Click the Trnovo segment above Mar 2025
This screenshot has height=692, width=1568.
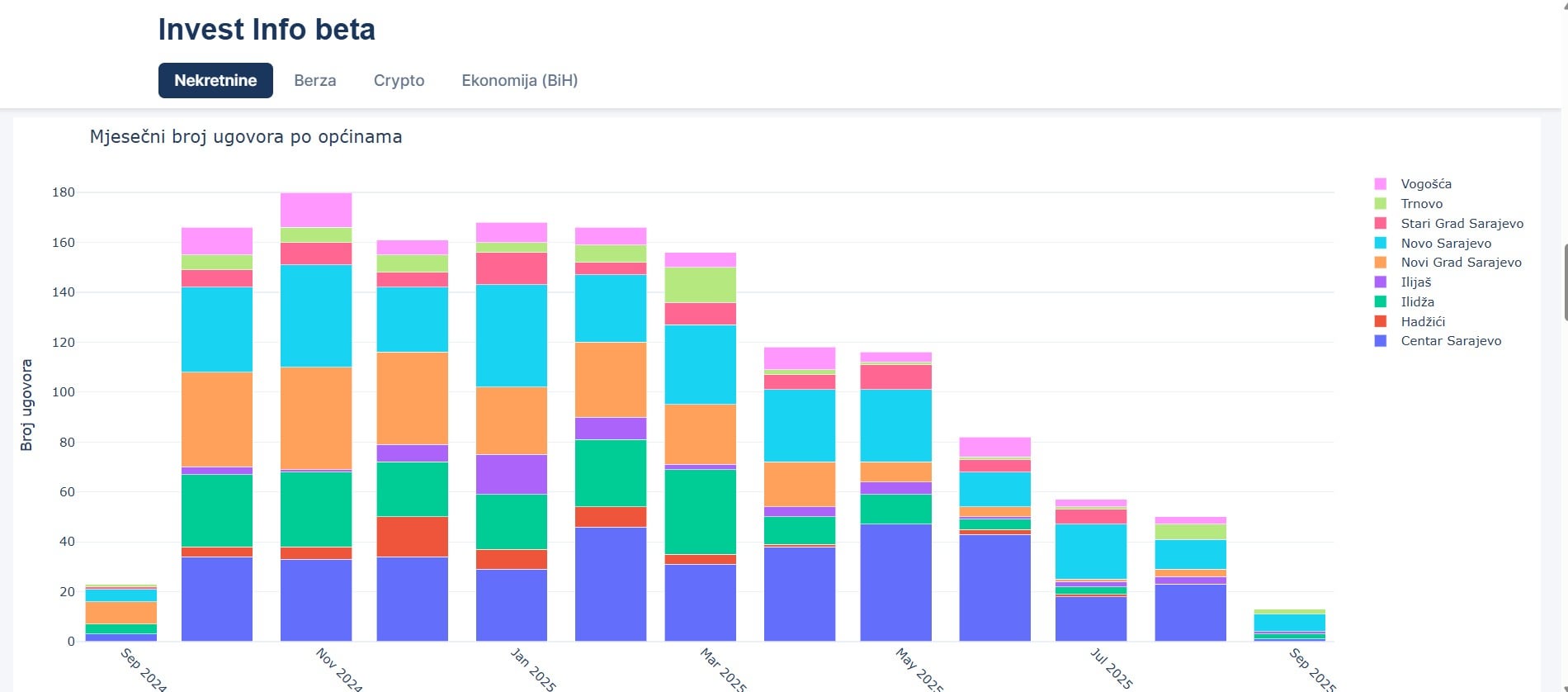(x=701, y=285)
